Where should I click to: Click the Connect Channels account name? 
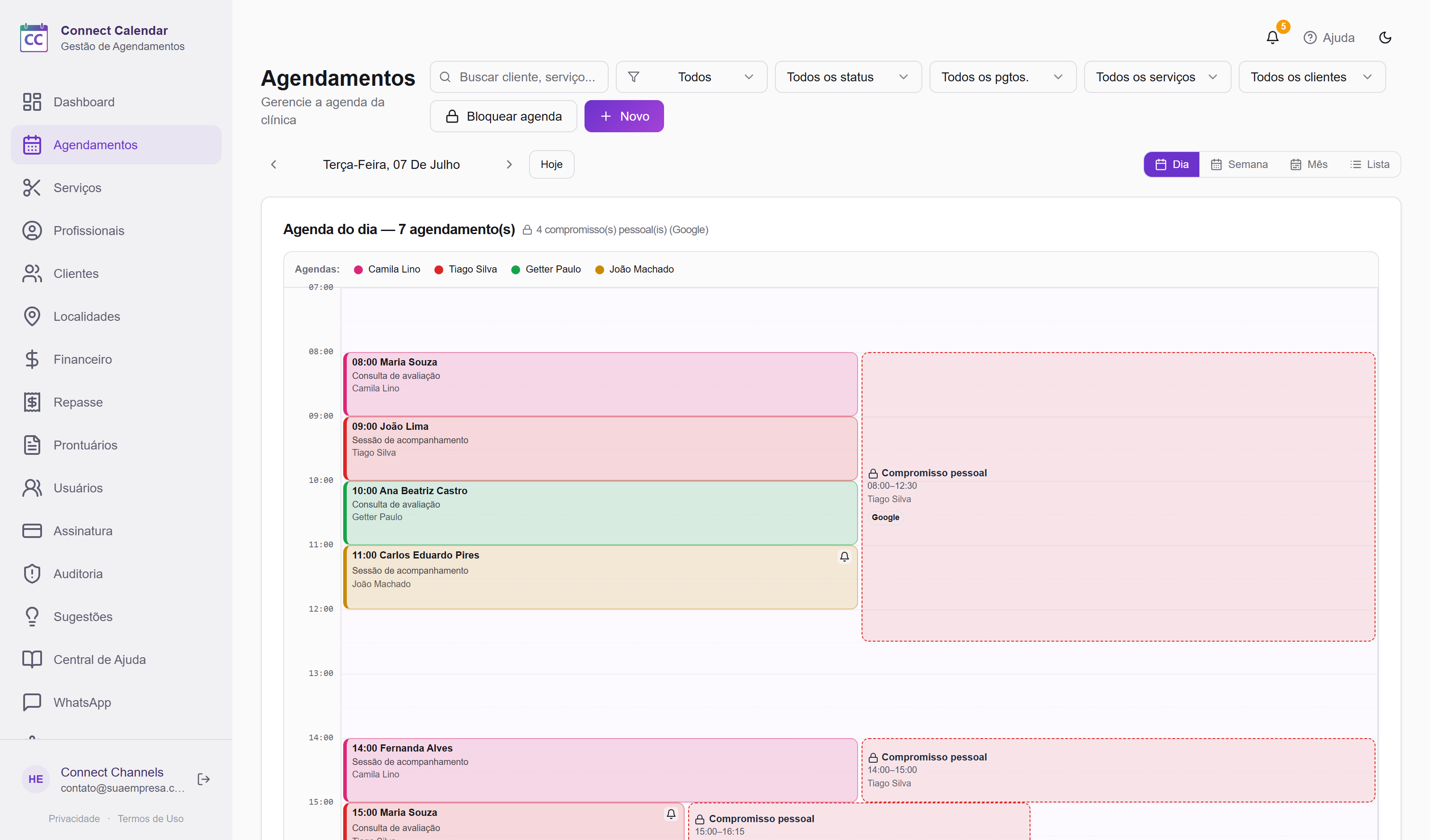coord(112,773)
